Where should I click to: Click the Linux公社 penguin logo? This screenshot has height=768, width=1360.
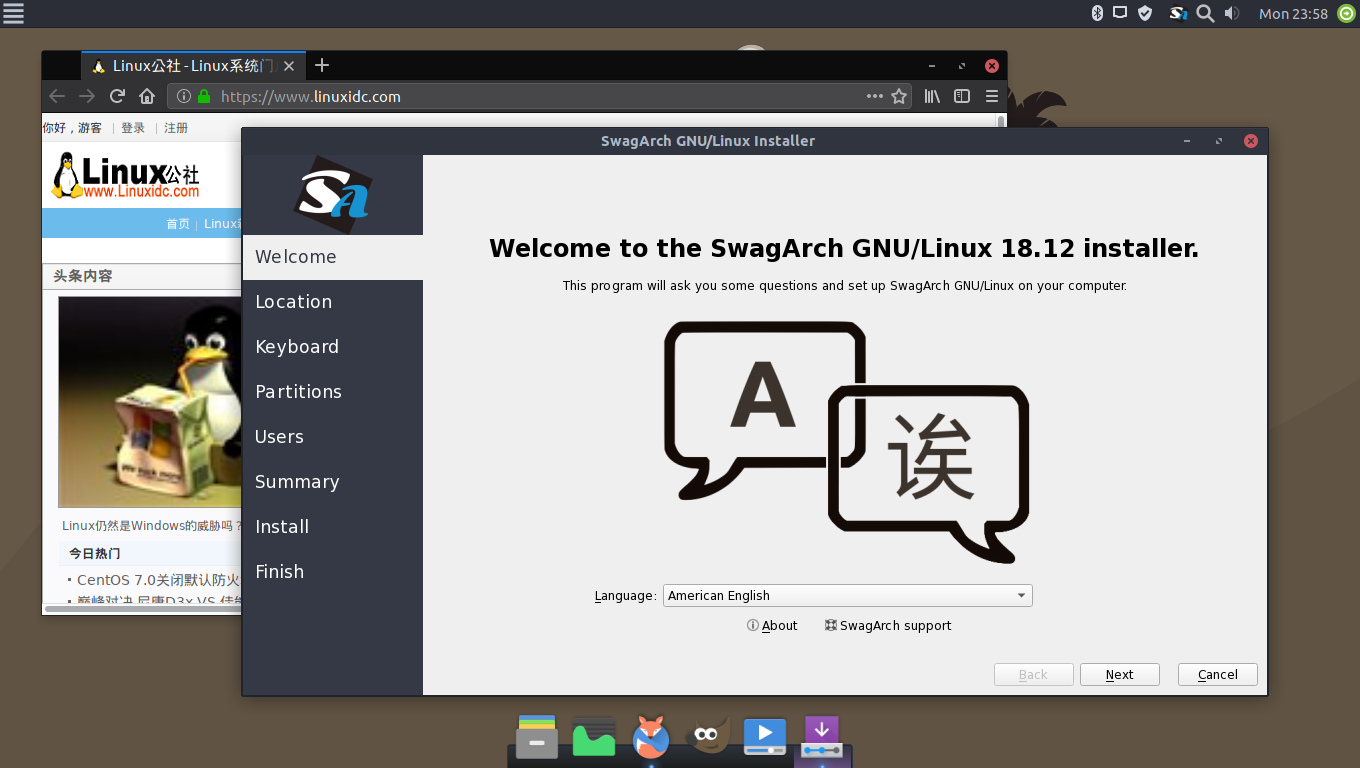pyautogui.click(x=126, y=176)
